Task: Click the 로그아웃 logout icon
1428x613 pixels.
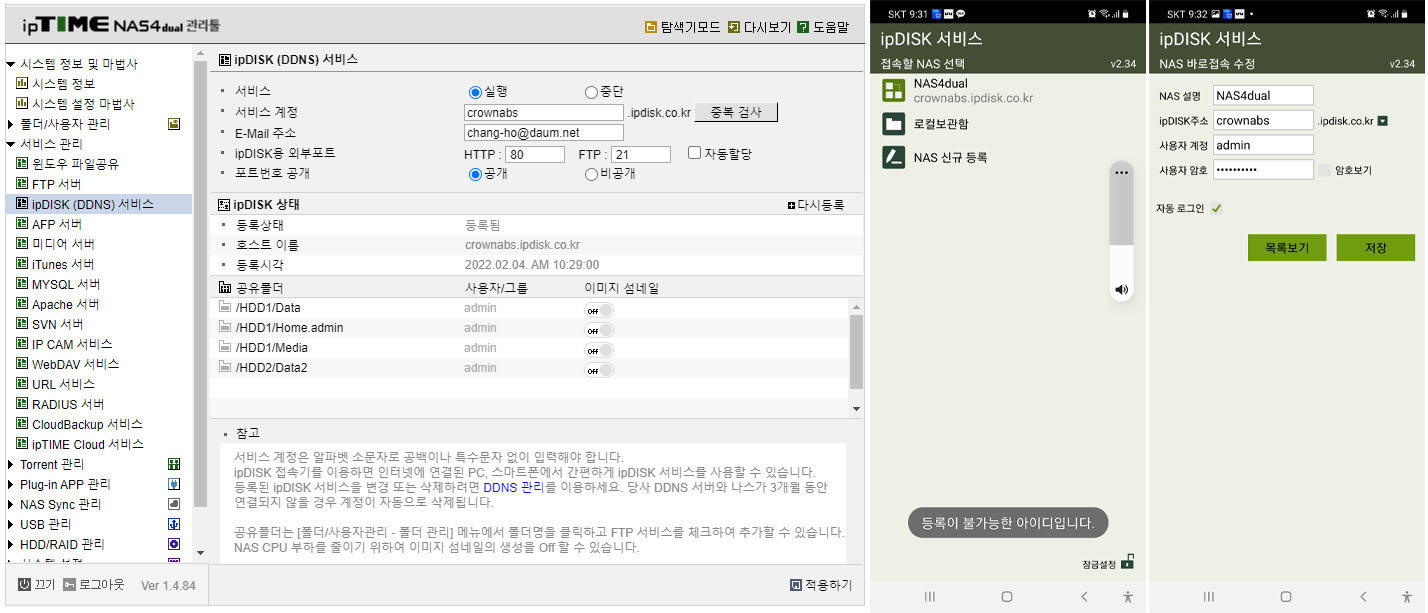Action: (69, 584)
